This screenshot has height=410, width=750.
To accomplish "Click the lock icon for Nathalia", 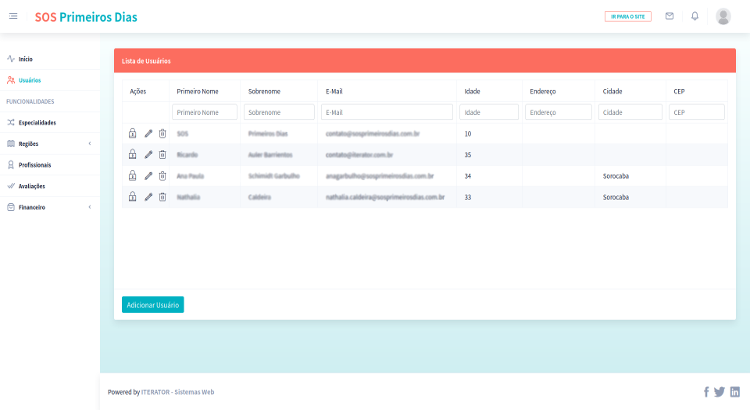I will (132, 197).
